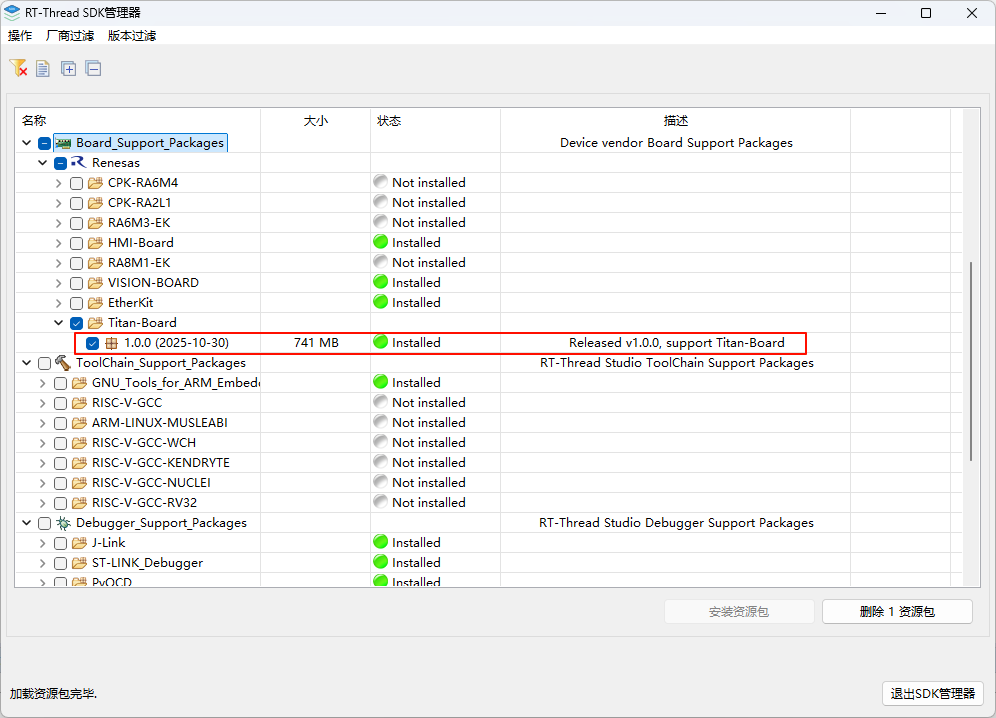Click the green Installed status icon for HMI-Board

tap(380, 242)
